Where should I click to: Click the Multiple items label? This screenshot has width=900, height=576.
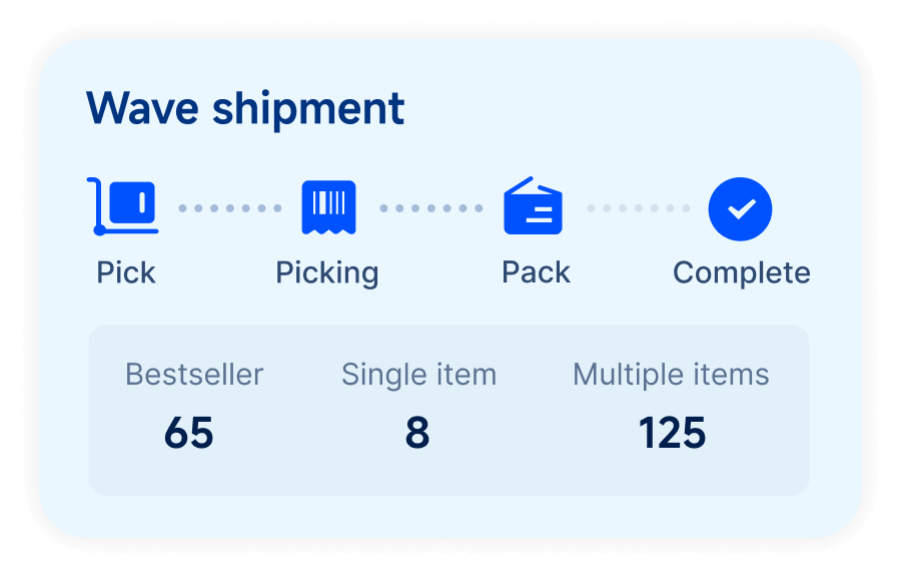pyautogui.click(x=671, y=375)
